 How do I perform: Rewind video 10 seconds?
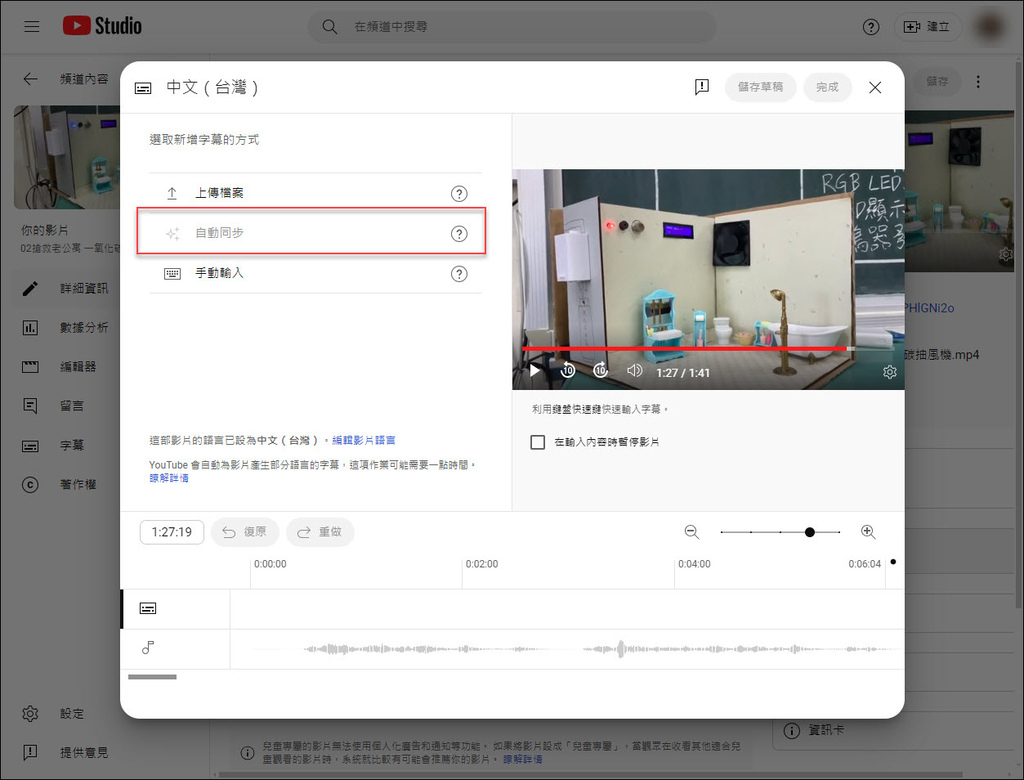[x=568, y=371]
